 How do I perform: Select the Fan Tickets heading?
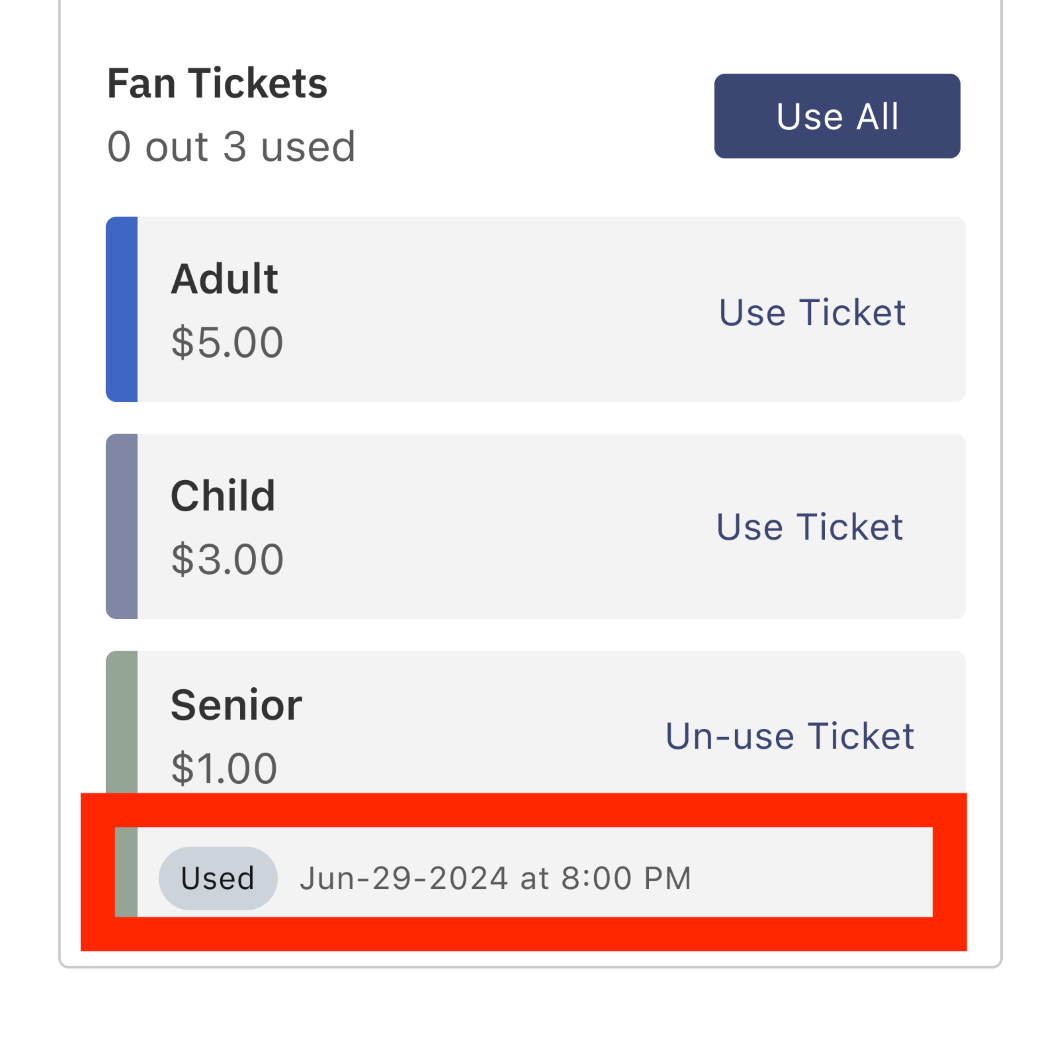pos(216,83)
